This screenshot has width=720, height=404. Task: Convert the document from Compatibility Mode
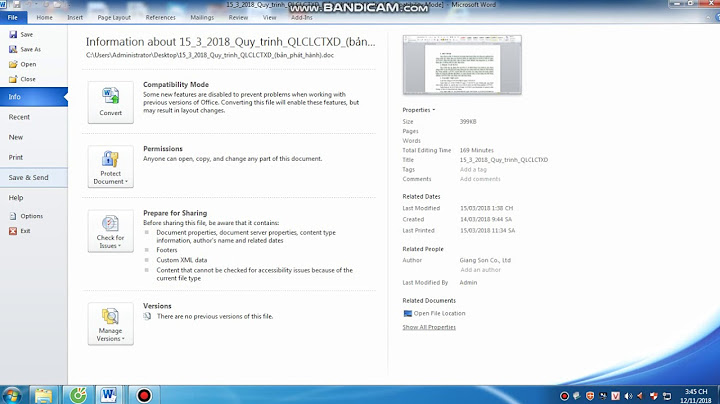(x=111, y=102)
